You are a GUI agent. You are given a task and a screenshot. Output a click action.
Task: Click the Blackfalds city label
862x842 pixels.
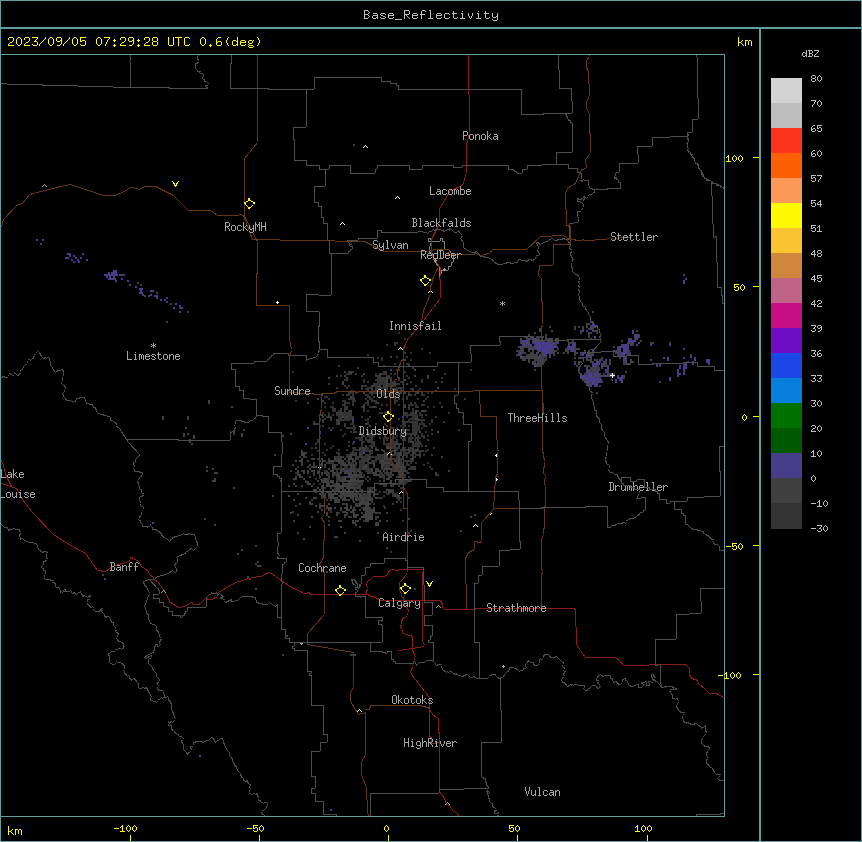[441, 223]
